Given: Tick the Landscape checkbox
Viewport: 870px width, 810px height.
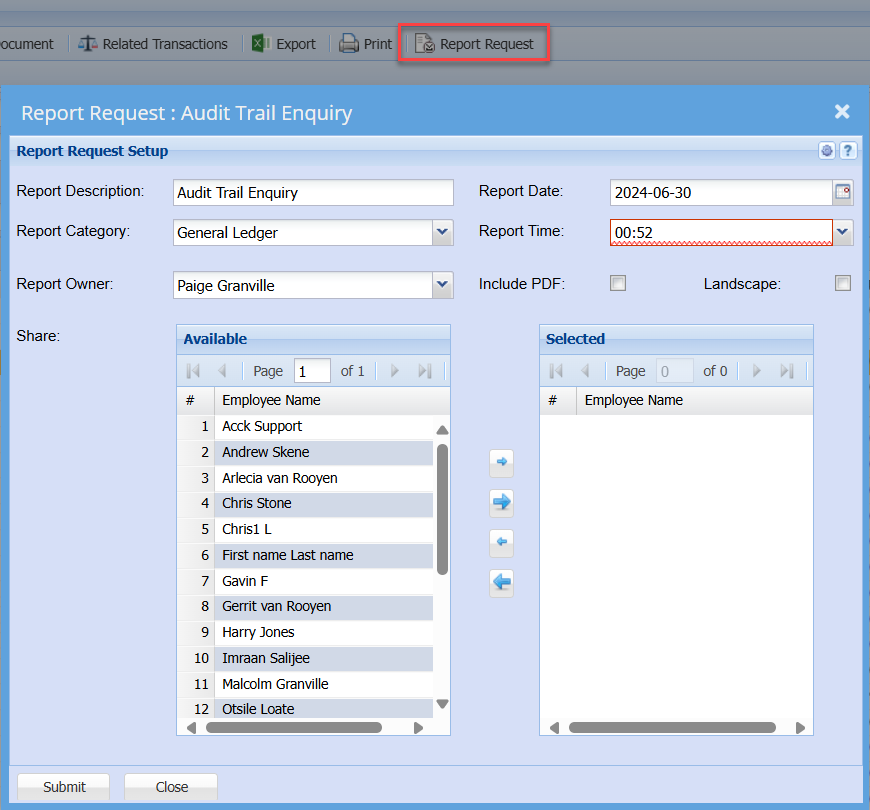Looking at the screenshot, I should pyautogui.click(x=843, y=284).
